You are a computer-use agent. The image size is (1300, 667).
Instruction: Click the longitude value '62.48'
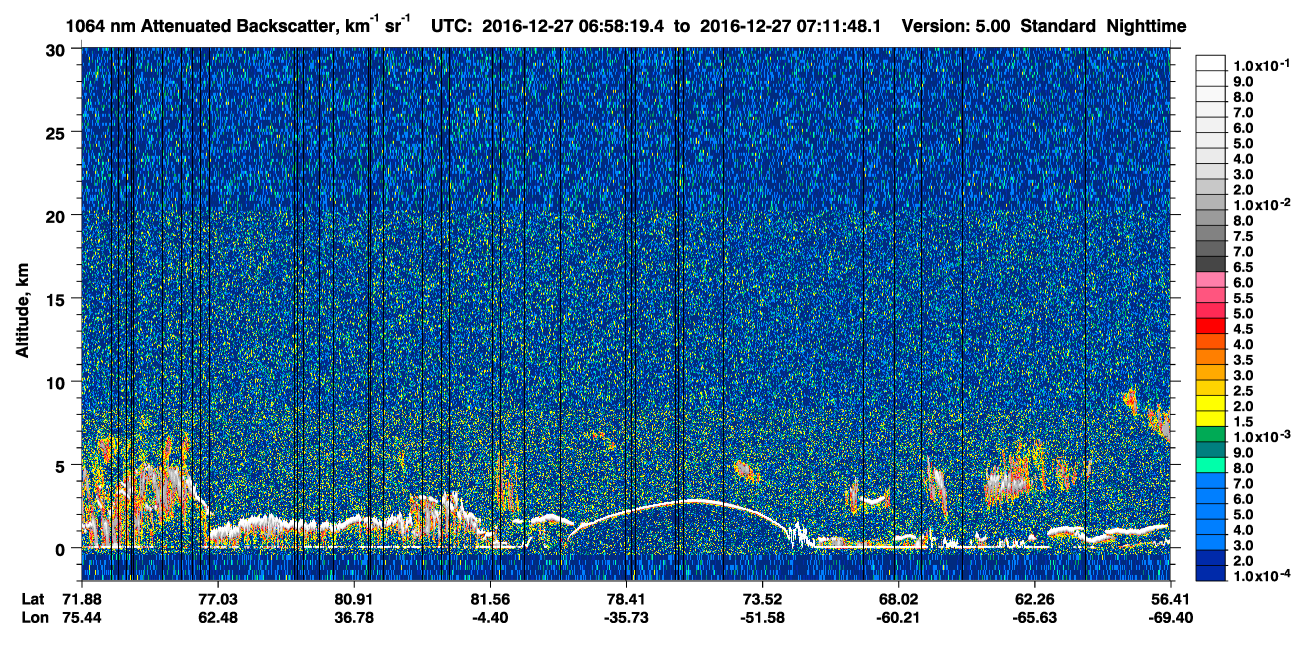[x=218, y=618]
